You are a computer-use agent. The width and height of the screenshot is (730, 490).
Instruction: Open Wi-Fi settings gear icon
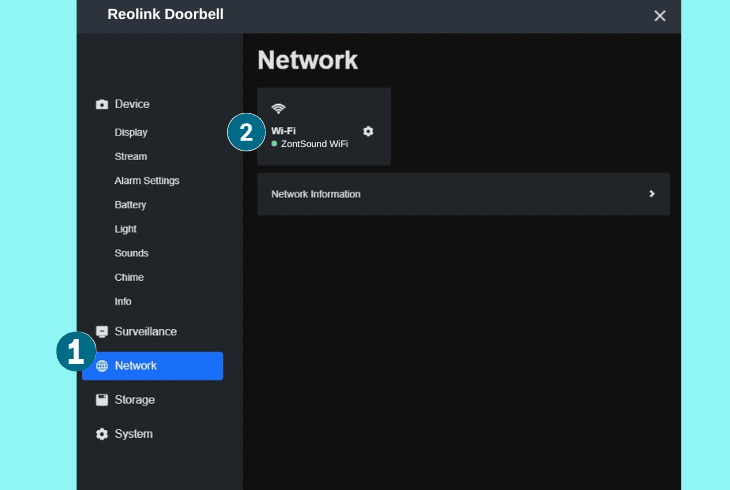click(x=368, y=131)
